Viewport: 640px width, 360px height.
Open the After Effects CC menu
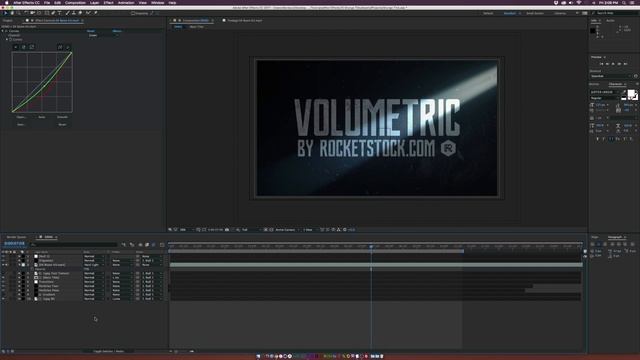(27, 2)
